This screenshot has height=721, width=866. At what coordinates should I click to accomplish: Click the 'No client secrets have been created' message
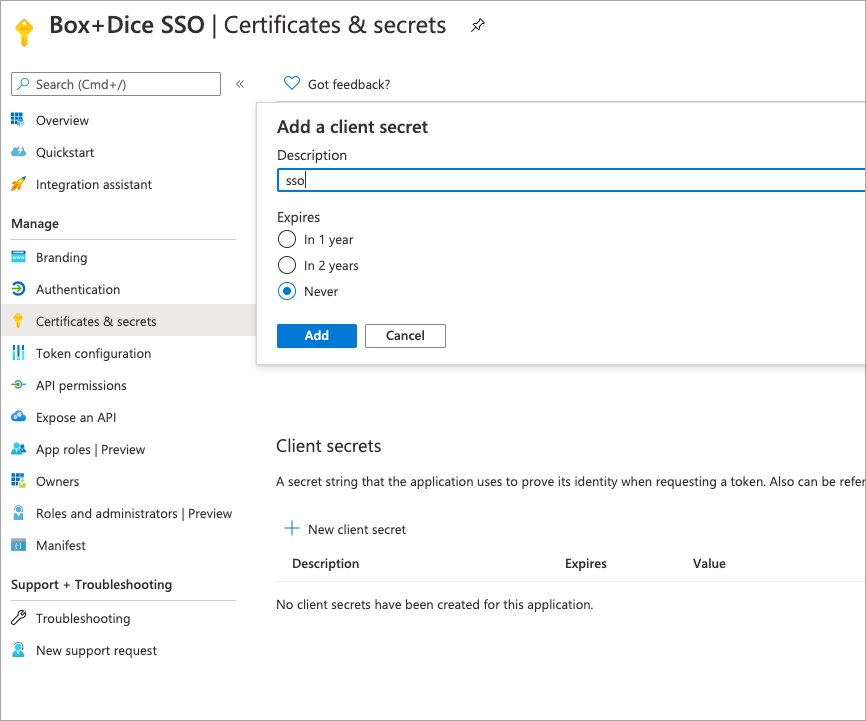pyautogui.click(x=435, y=604)
